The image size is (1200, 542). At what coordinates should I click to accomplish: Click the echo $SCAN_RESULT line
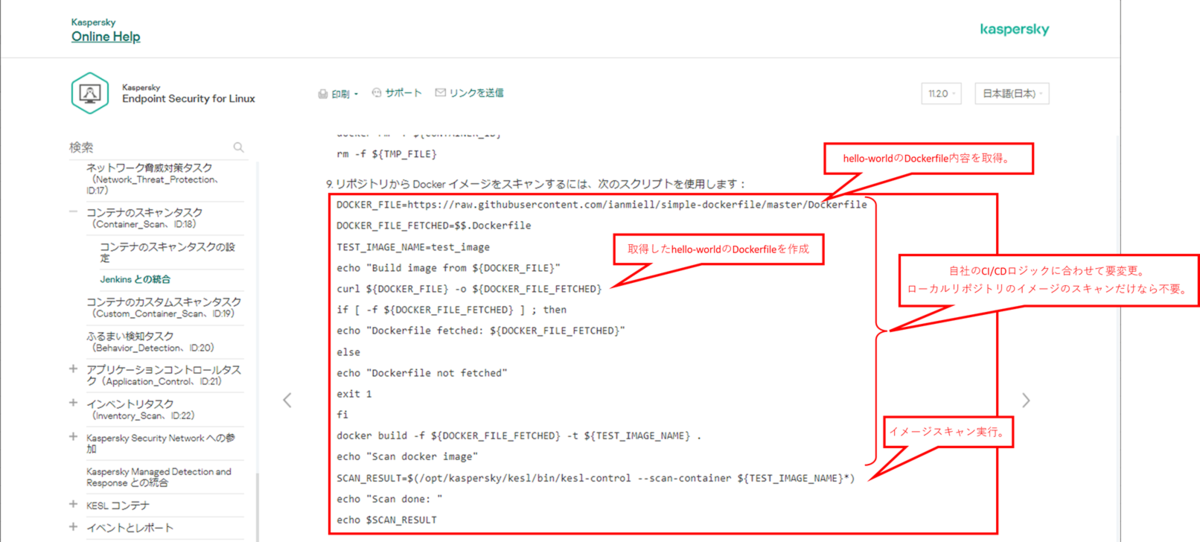(x=386, y=520)
